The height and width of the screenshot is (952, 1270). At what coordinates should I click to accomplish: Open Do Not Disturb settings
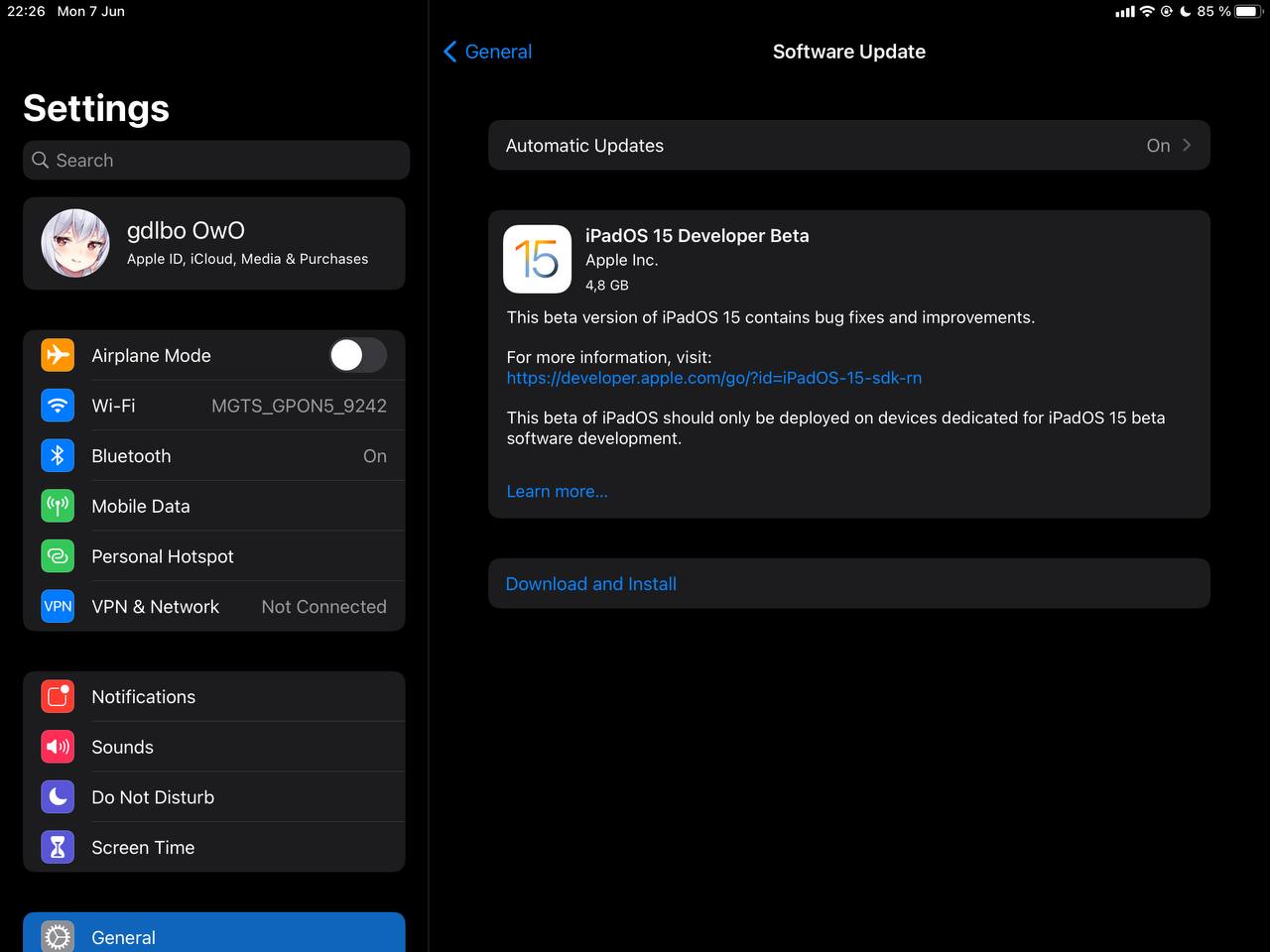[214, 797]
